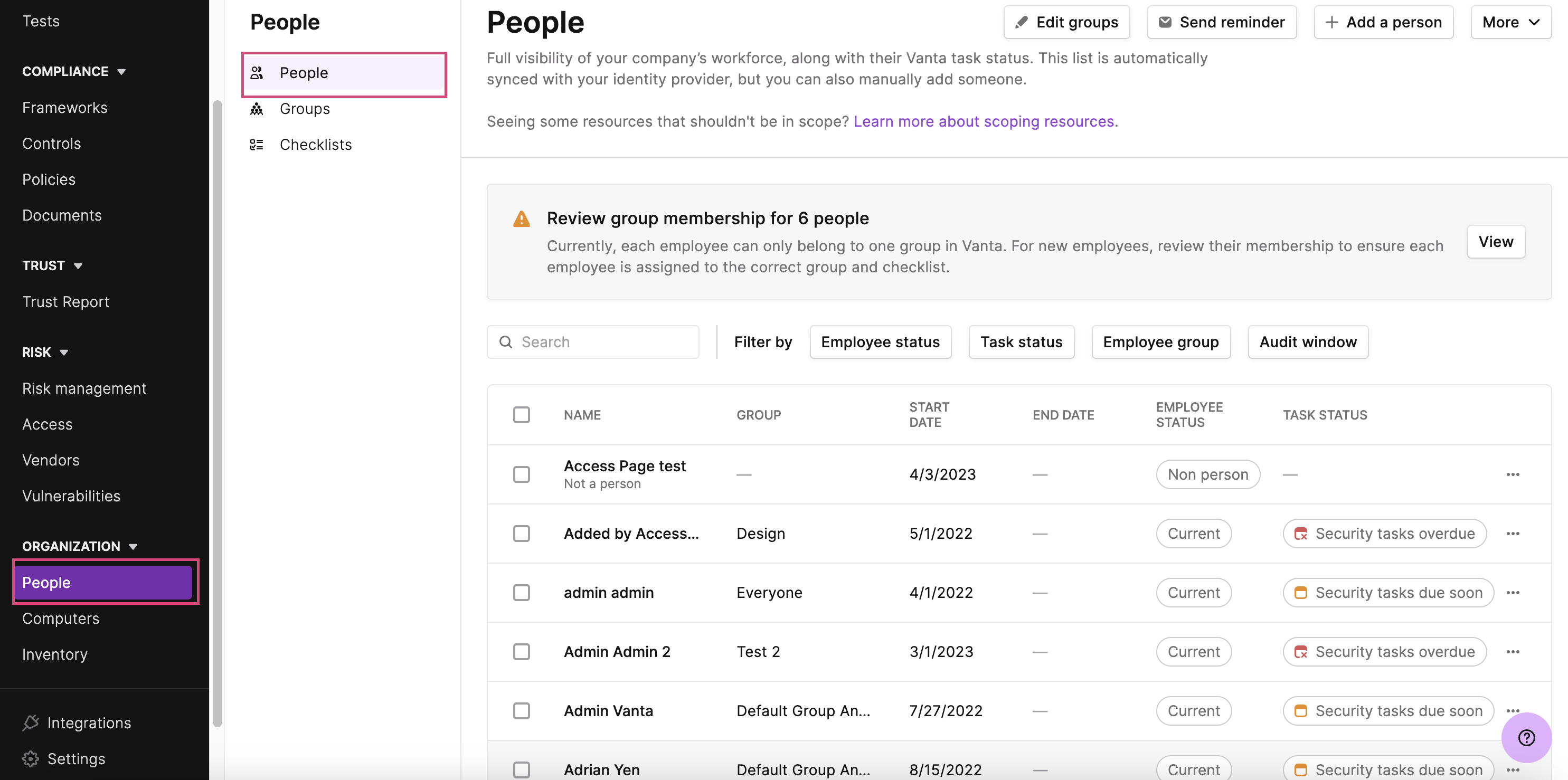Open the help question mark bubble
Screen dimensions: 1568x780
[x=1527, y=738]
